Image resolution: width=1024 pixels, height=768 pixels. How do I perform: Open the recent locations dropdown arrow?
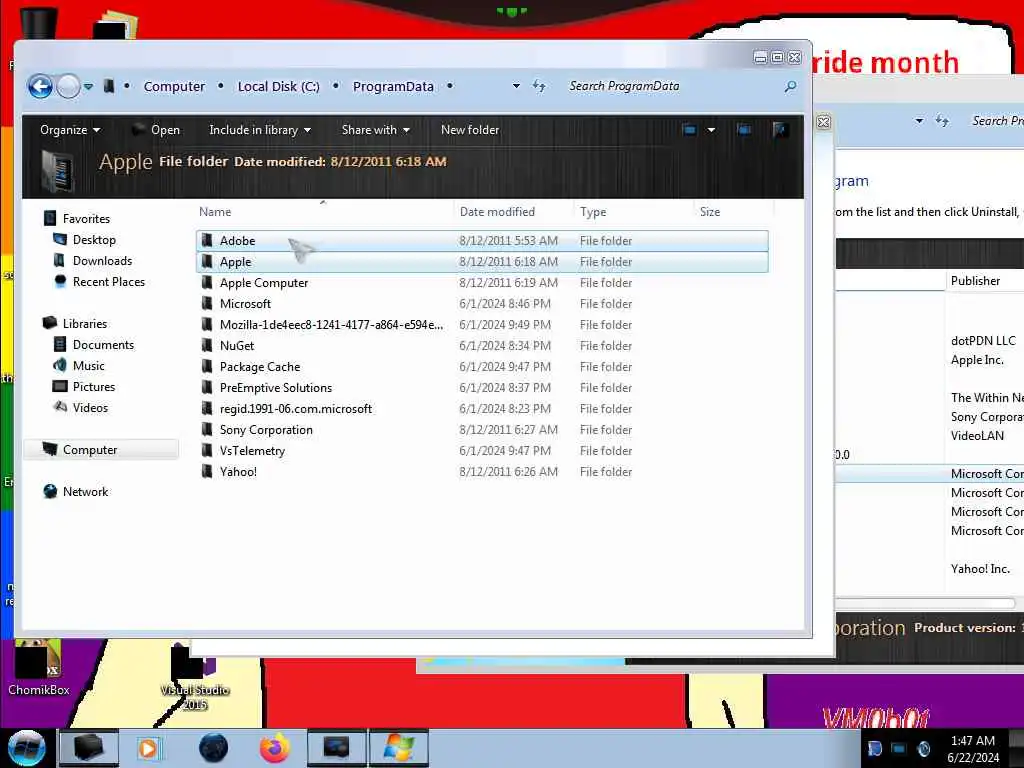point(88,86)
